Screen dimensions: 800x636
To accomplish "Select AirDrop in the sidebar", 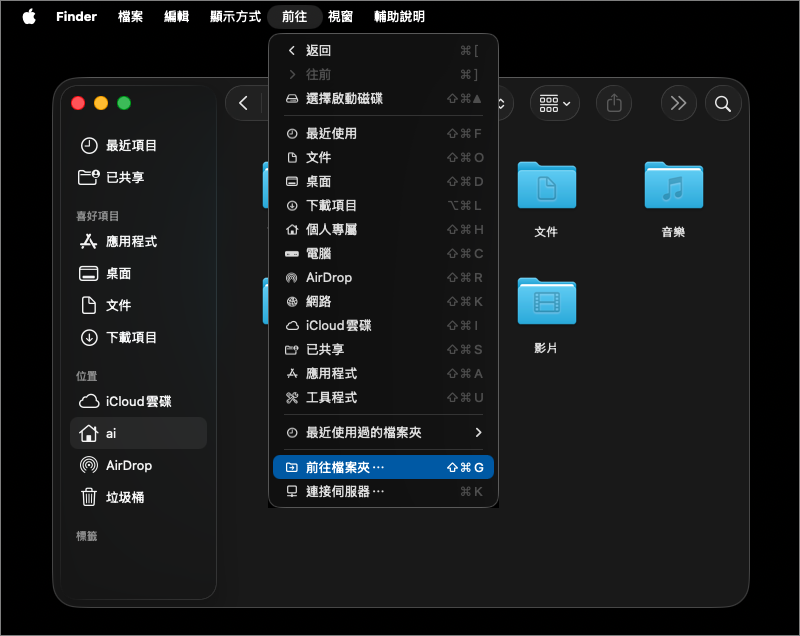I will (128, 465).
